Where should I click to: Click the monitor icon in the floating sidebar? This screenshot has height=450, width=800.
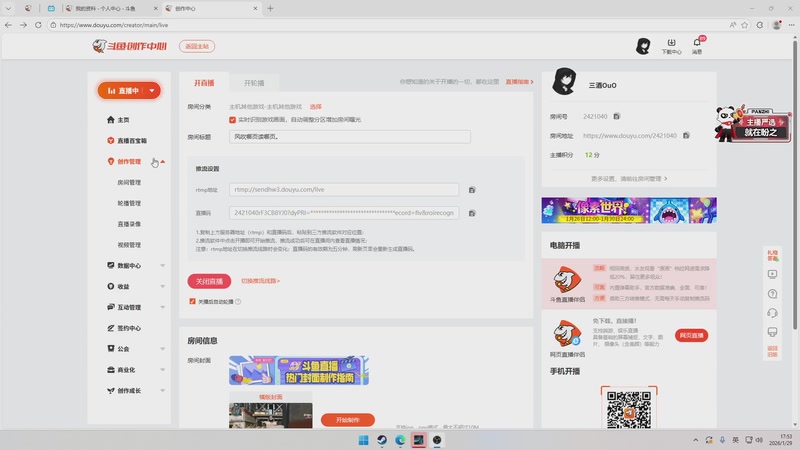772,332
